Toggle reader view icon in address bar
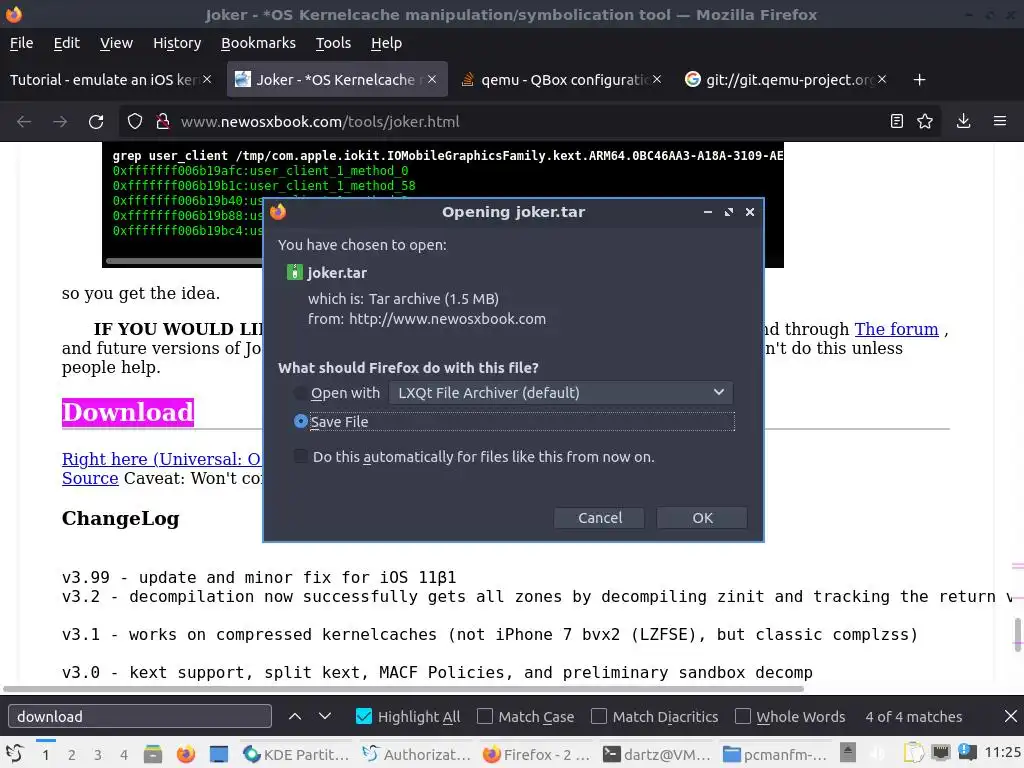This screenshot has height=768, width=1024. tap(897, 121)
